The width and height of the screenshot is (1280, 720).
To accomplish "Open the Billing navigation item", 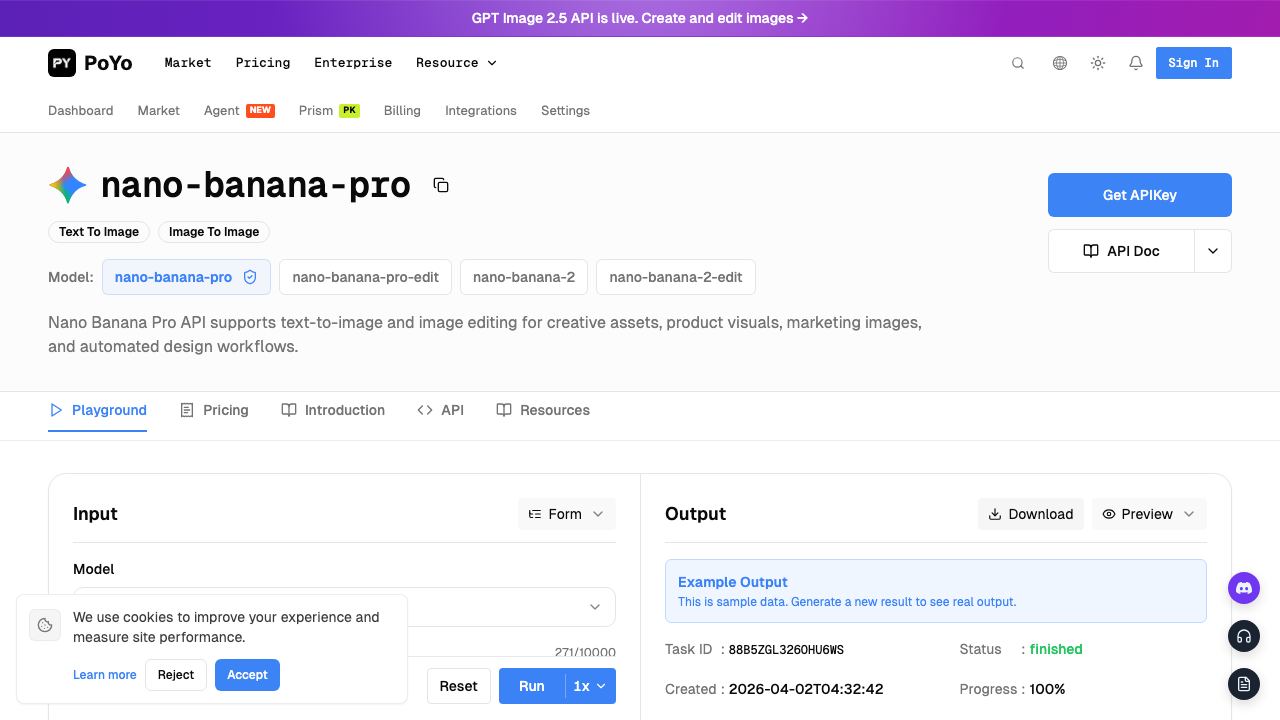I will pos(402,110).
